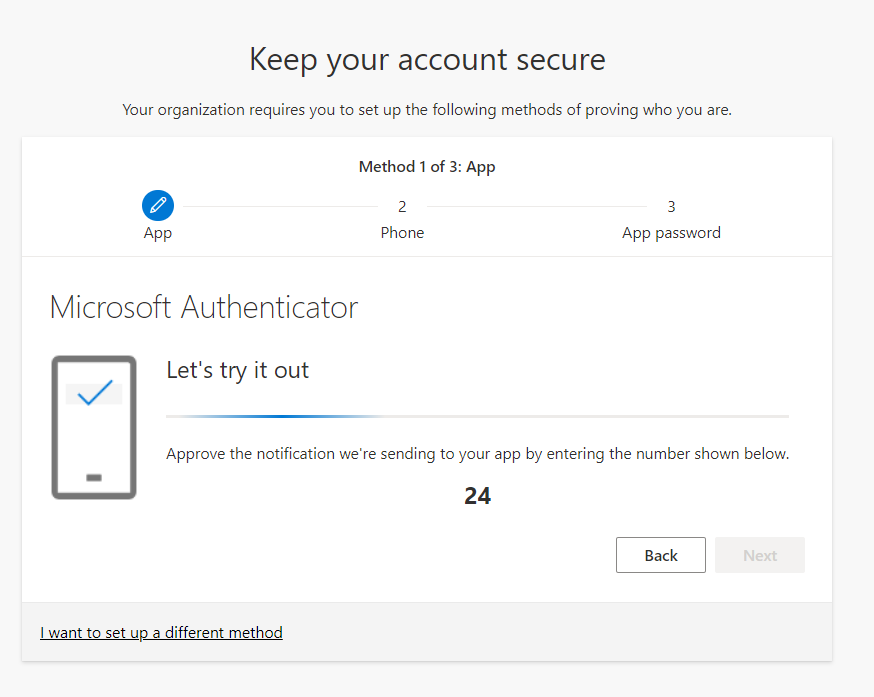Click the phone illustration icon
The height and width of the screenshot is (697, 874).
[x=94, y=427]
